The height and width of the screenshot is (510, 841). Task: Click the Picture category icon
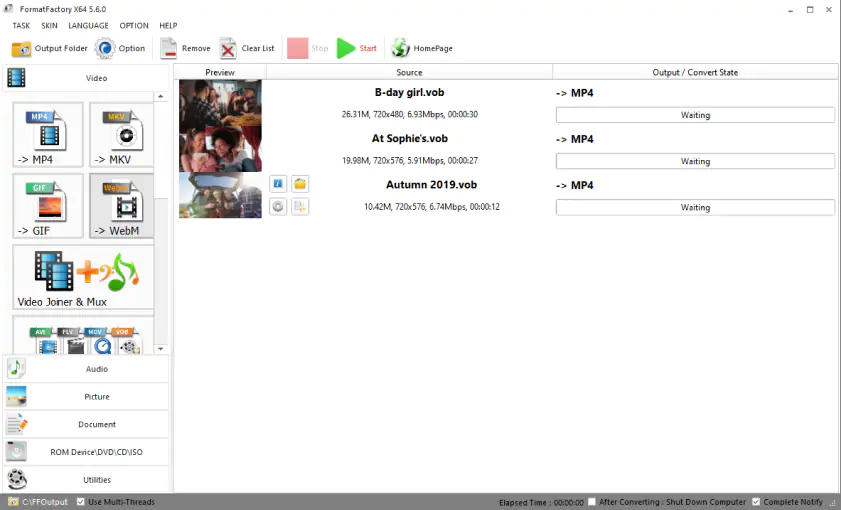click(x=16, y=396)
